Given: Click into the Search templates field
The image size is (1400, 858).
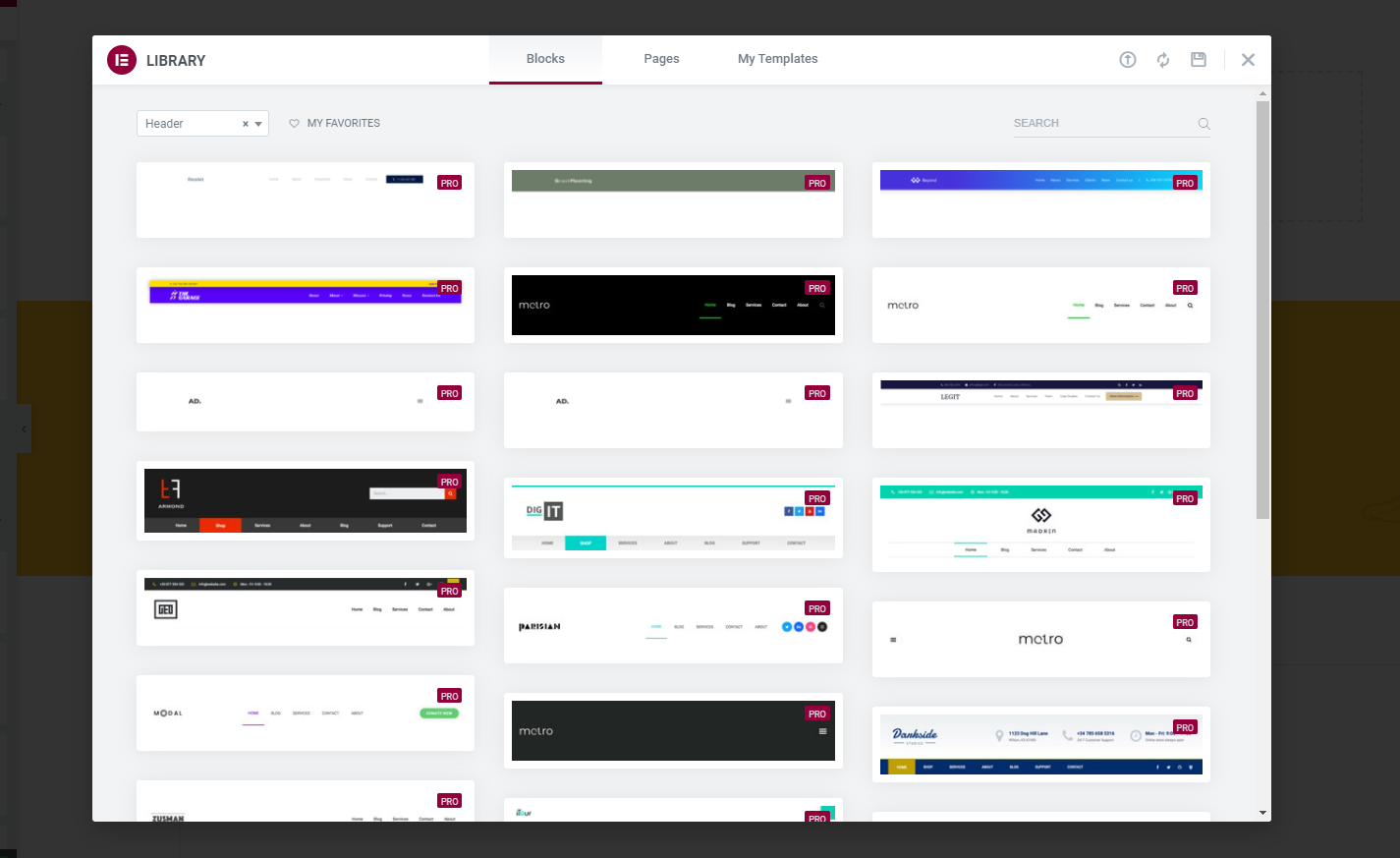Looking at the screenshot, I should pos(1100,124).
